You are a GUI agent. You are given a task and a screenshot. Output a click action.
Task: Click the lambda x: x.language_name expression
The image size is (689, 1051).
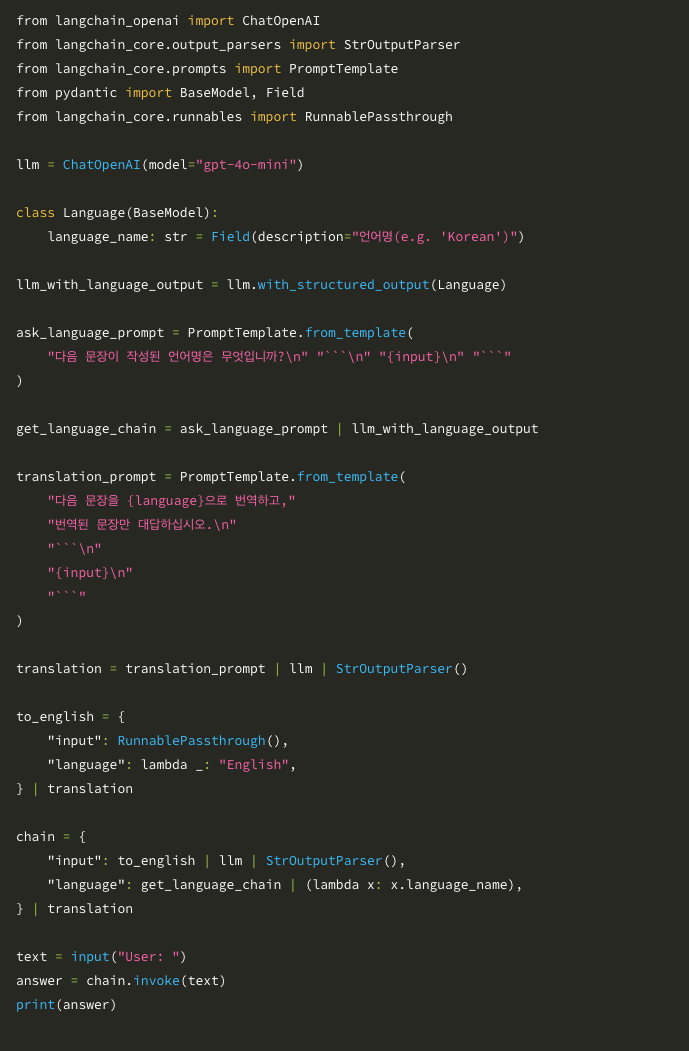[410, 885]
